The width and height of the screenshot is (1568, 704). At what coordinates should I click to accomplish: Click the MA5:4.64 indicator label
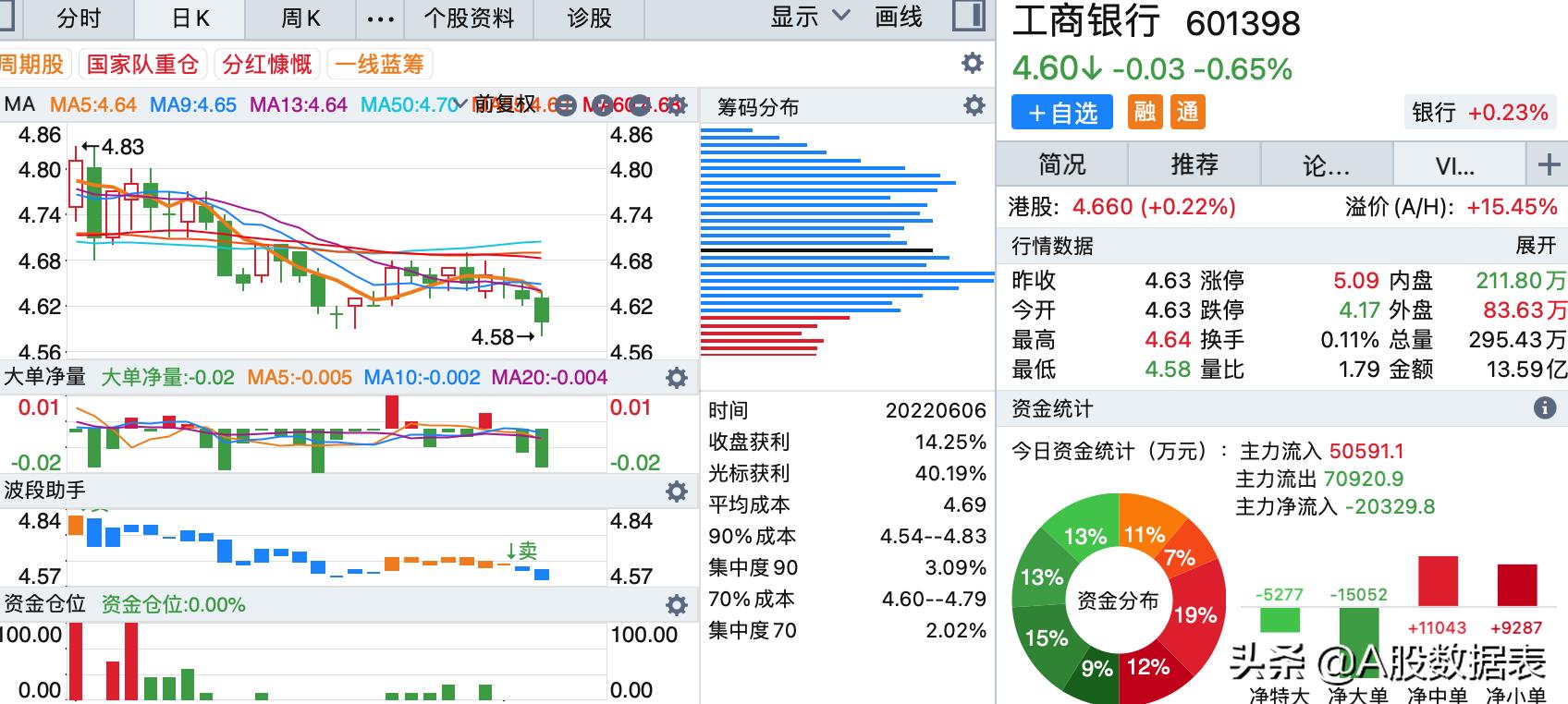click(93, 104)
